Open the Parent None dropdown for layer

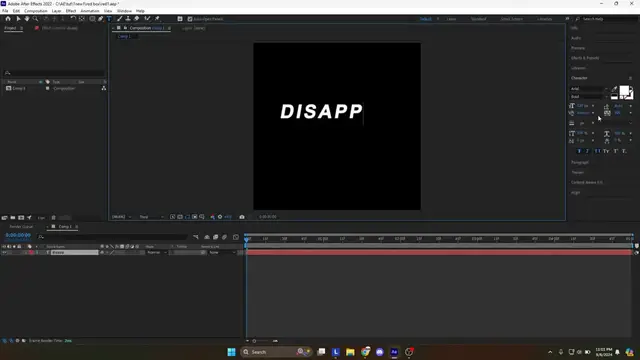222,253
